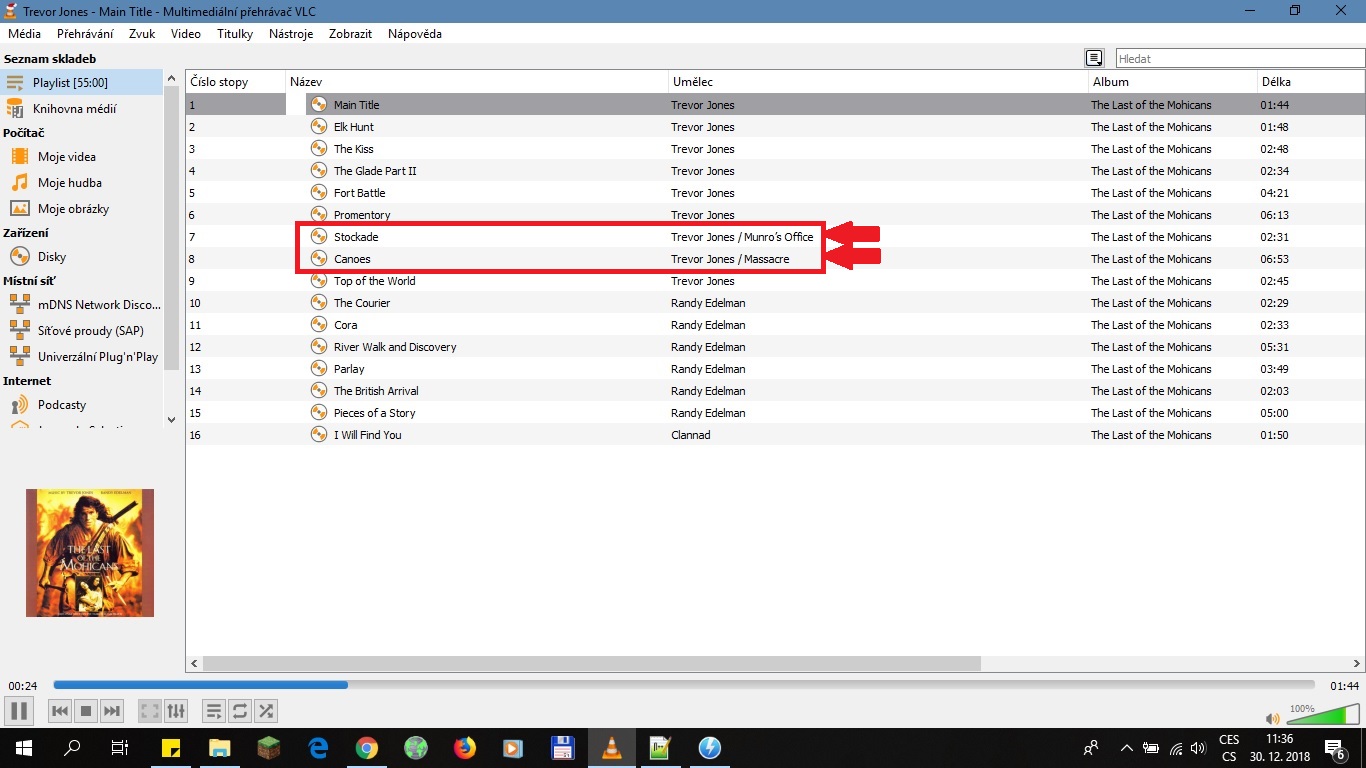Screen dimensions: 1366x768
Task: Switch the playlist view mode icon
Action: [x=1094, y=58]
